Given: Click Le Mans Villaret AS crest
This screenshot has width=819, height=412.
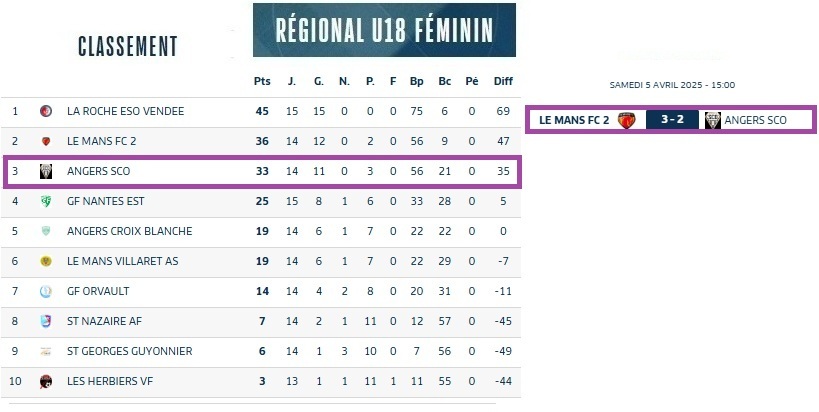Looking at the screenshot, I should coord(45,261).
